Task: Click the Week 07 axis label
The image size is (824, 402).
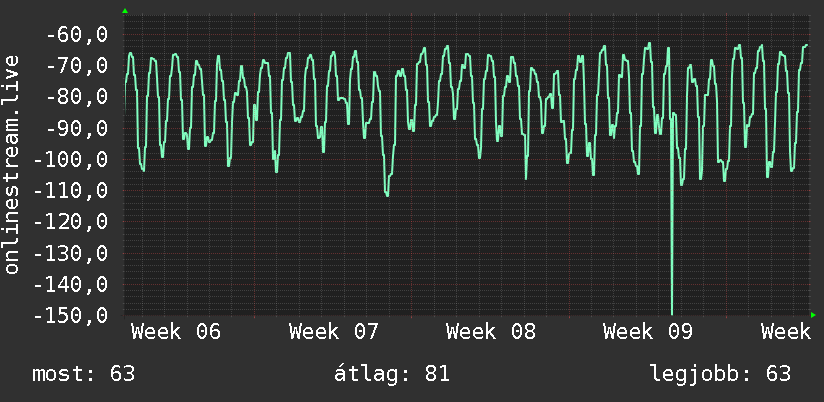Action: pos(334,332)
